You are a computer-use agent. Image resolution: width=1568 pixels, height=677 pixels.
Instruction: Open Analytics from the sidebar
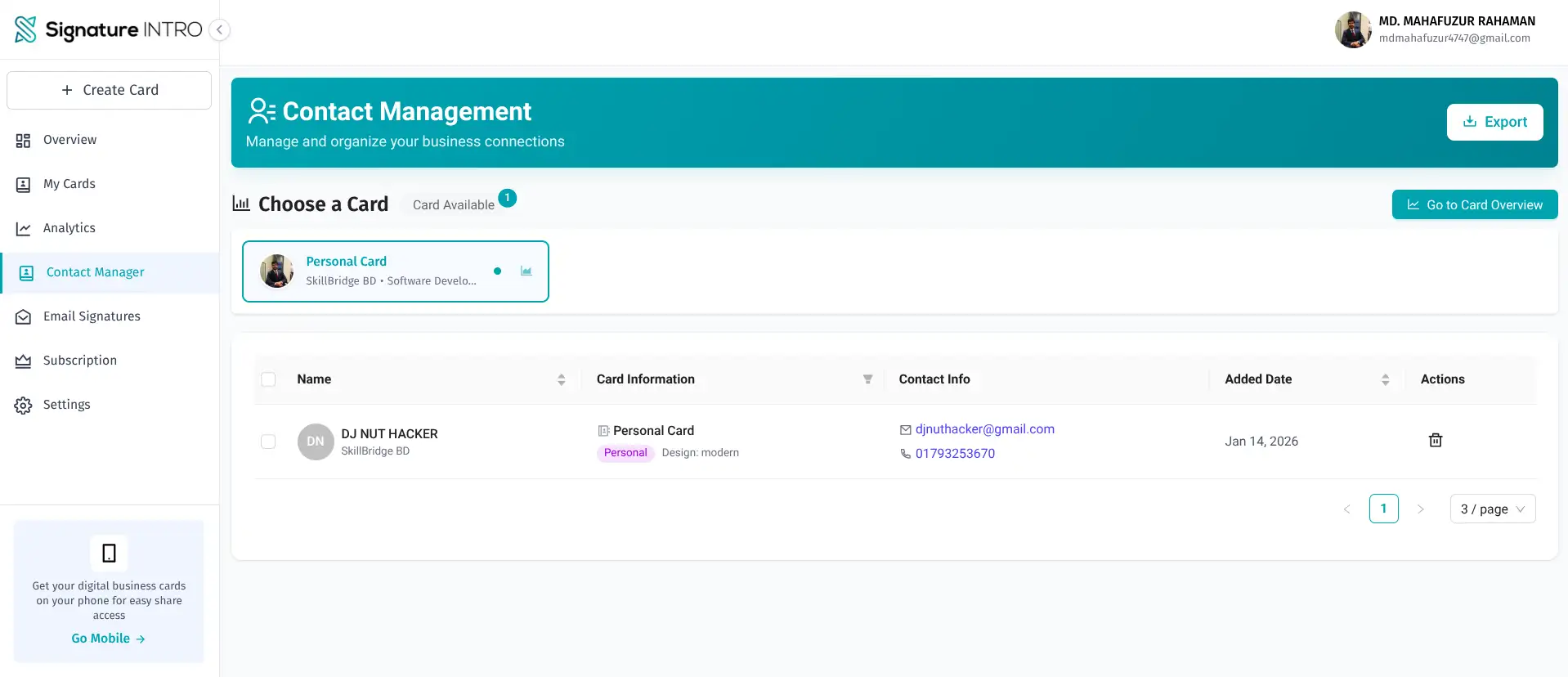[x=69, y=228]
